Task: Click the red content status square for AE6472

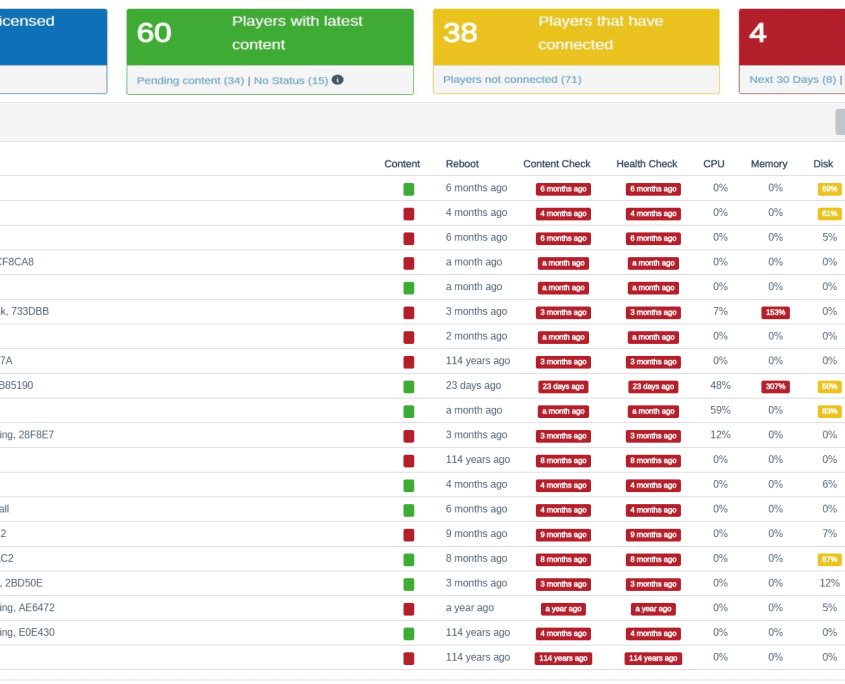Action: [408, 608]
